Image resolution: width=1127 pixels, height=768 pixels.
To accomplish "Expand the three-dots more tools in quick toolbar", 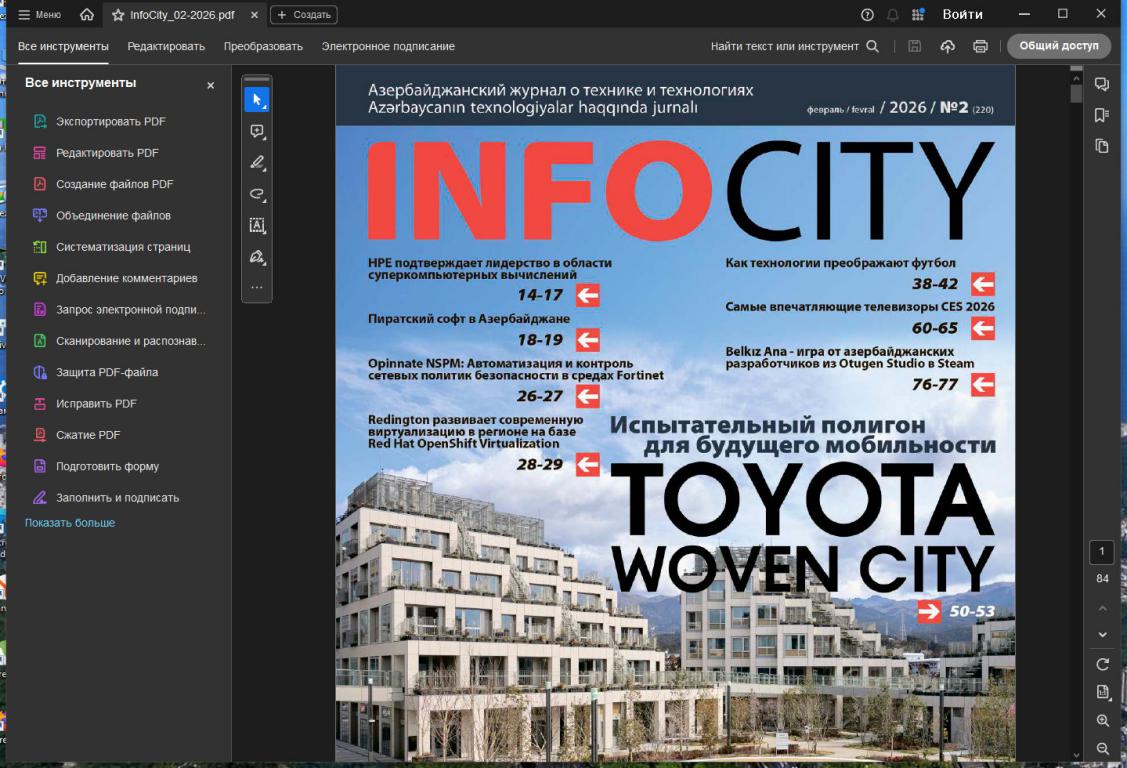I will (x=257, y=287).
